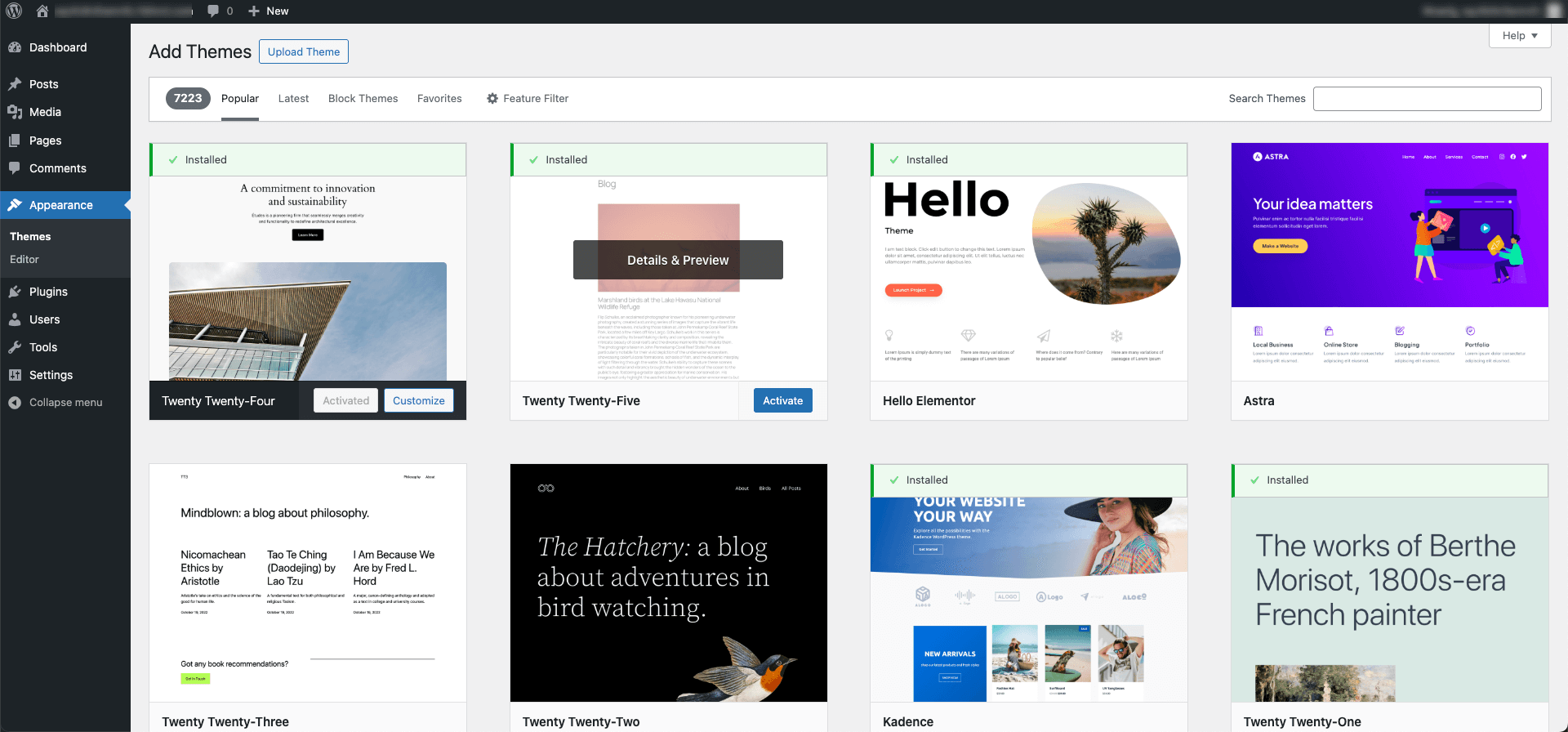Click the plus icon beside New
The image size is (1568, 732).
pyautogui.click(x=254, y=11)
